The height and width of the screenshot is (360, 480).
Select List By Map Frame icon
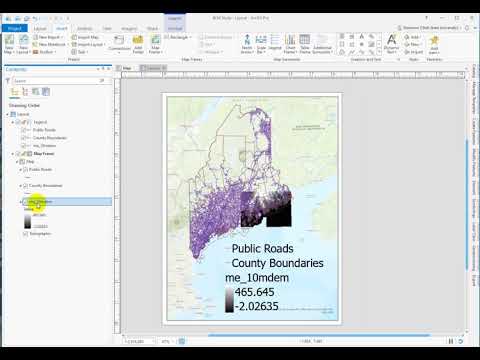click(x=35, y=92)
